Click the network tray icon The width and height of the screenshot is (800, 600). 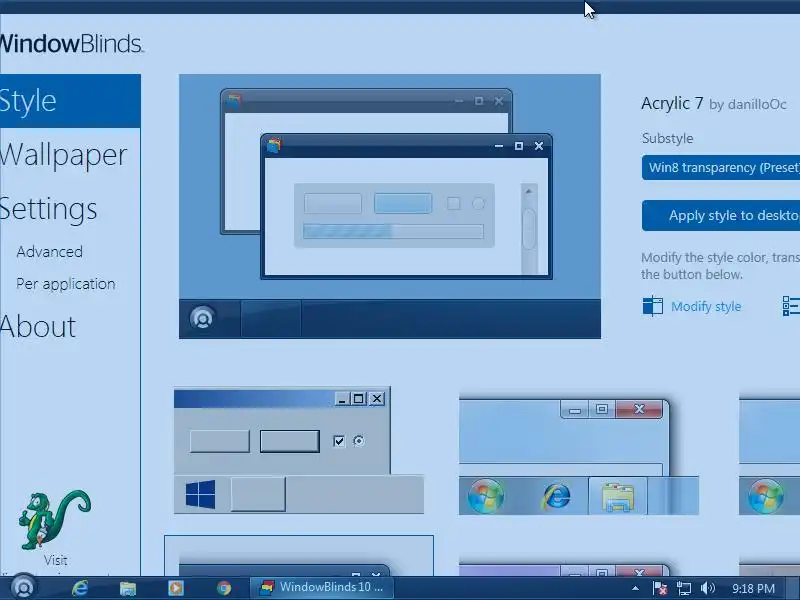(x=684, y=588)
